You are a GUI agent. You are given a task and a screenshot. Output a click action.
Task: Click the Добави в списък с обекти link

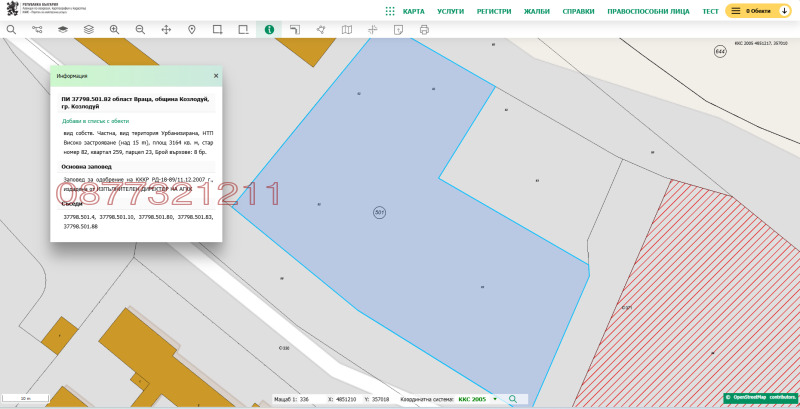tap(95, 121)
